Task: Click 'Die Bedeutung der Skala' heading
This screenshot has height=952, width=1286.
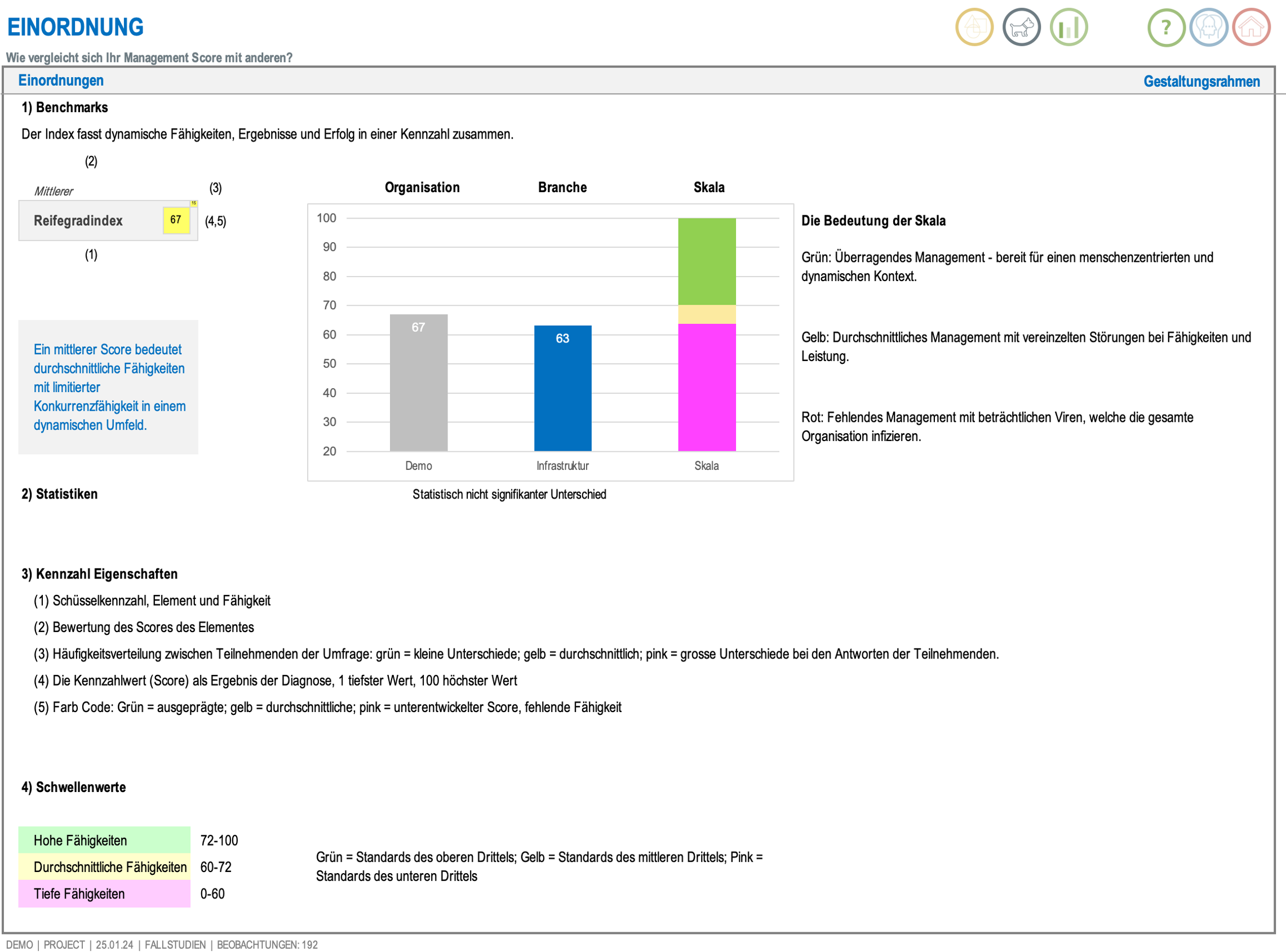Action: pos(873,221)
